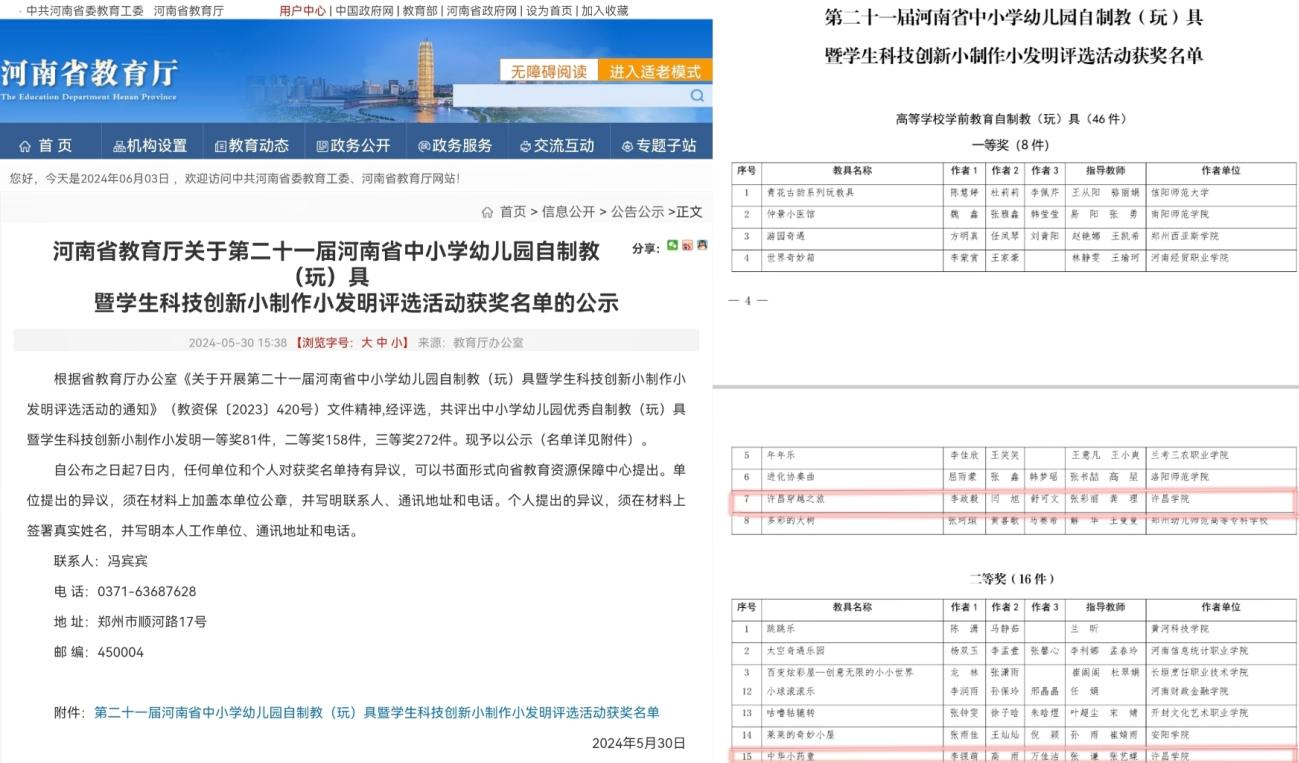This screenshot has height=763, width=1299.
Task: Click table cell 年年乐
Action: [x=780, y=456]
